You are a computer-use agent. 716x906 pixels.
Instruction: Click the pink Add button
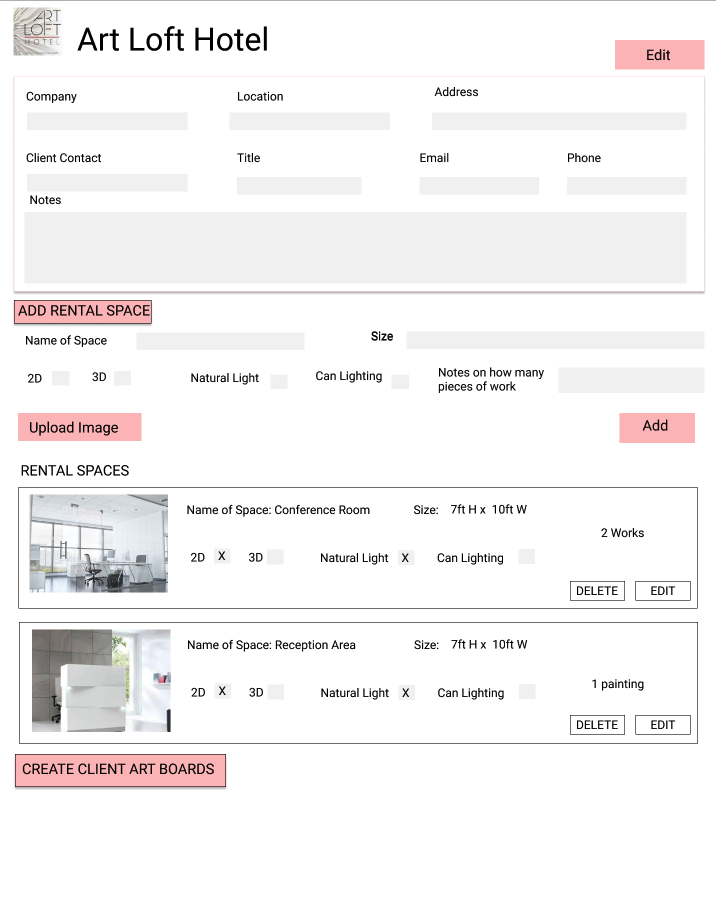click(657, 428)
